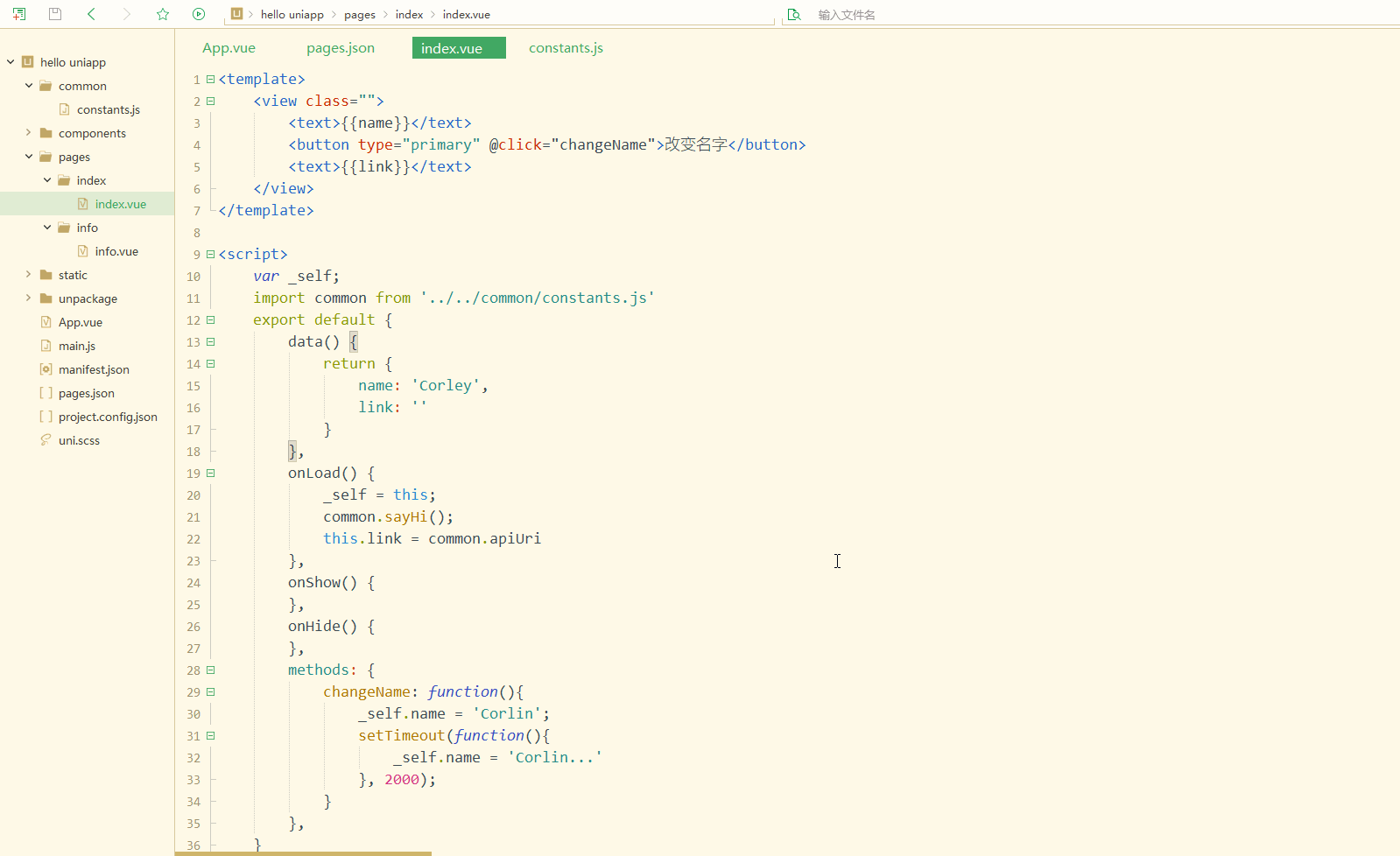Image resolution: width=1400 pixels, height=856 pixels.
Task: Go forward with the right arrow icon
Action: [x=127, y=14]
